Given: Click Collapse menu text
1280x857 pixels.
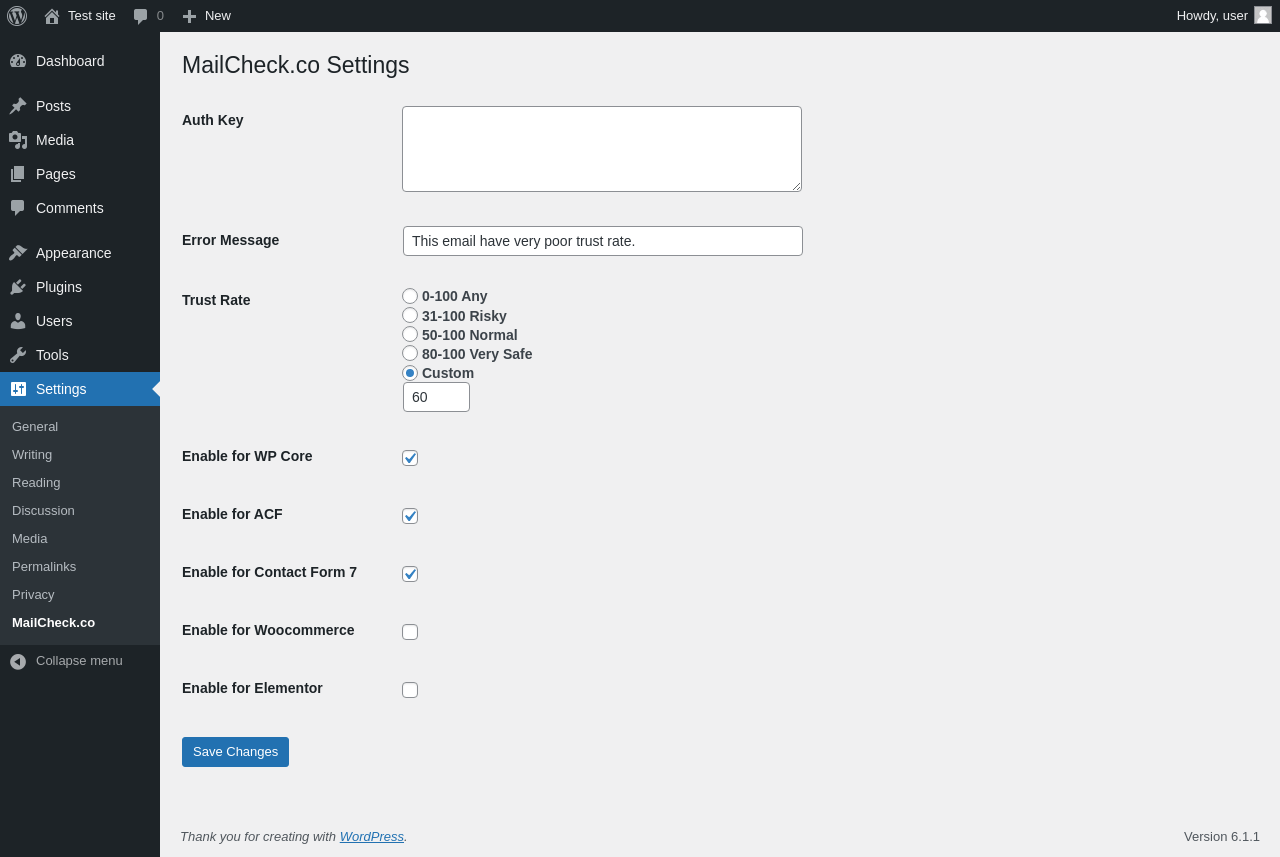Looking at the screenshot, I should click(79, 660).
